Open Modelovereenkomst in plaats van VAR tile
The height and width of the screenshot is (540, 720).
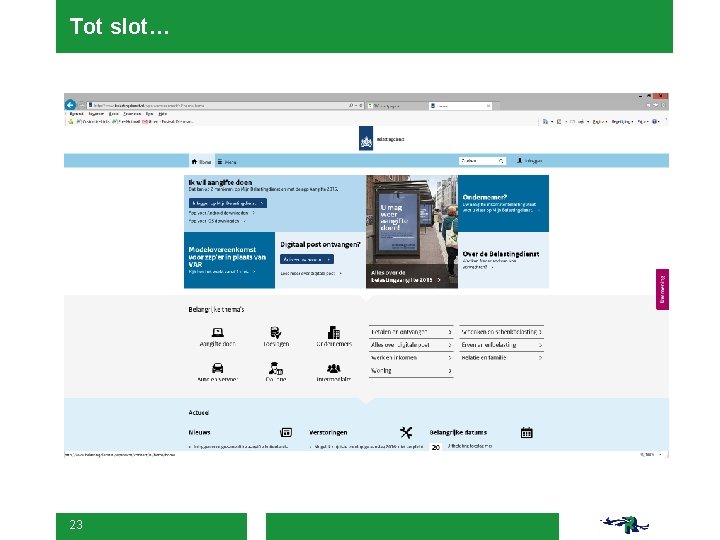coord(229,260)
